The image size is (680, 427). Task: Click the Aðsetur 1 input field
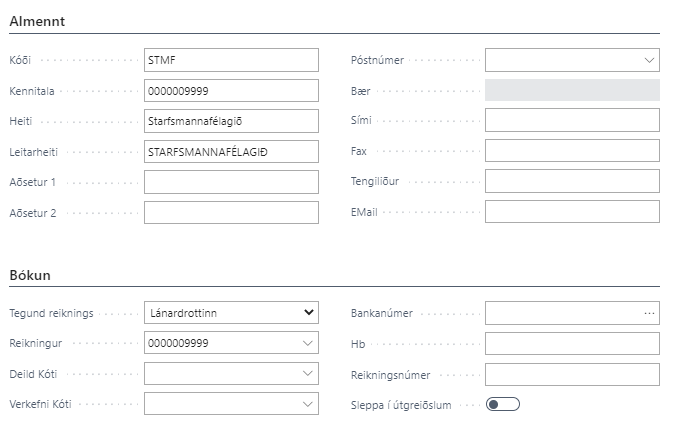click(x=230, y=182)
